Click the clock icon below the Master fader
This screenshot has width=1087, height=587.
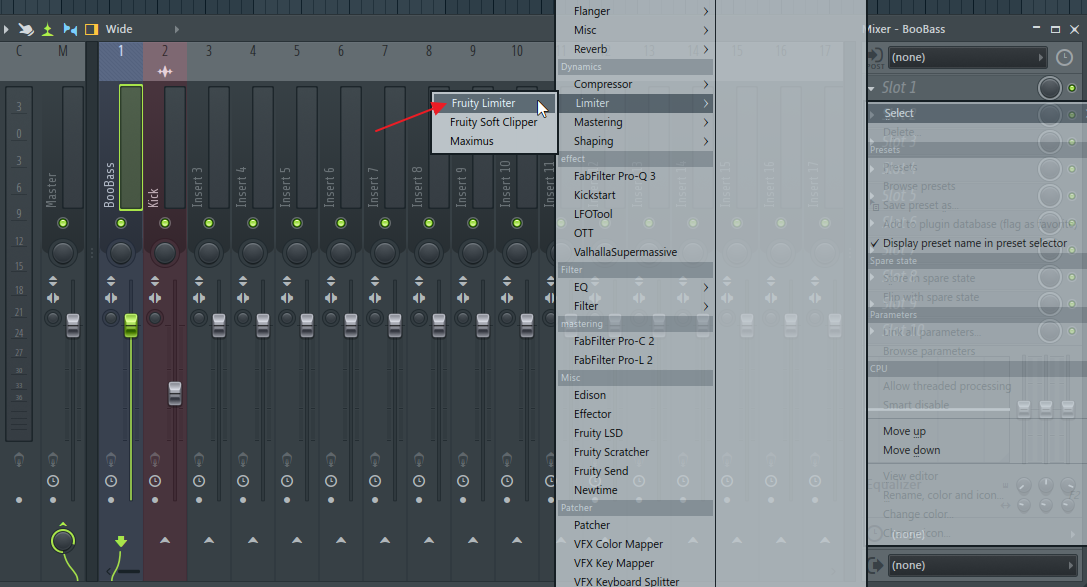[x=53, y=481]
